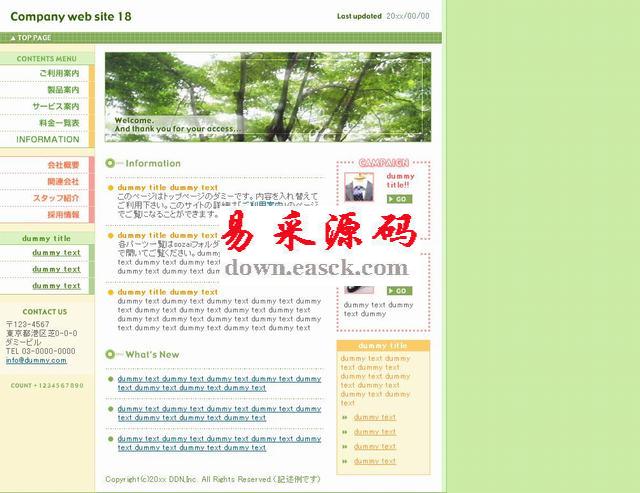This screenshot has height=493, width=640.
Task: Click the CONTACT US heading
Action: point(45,312)
